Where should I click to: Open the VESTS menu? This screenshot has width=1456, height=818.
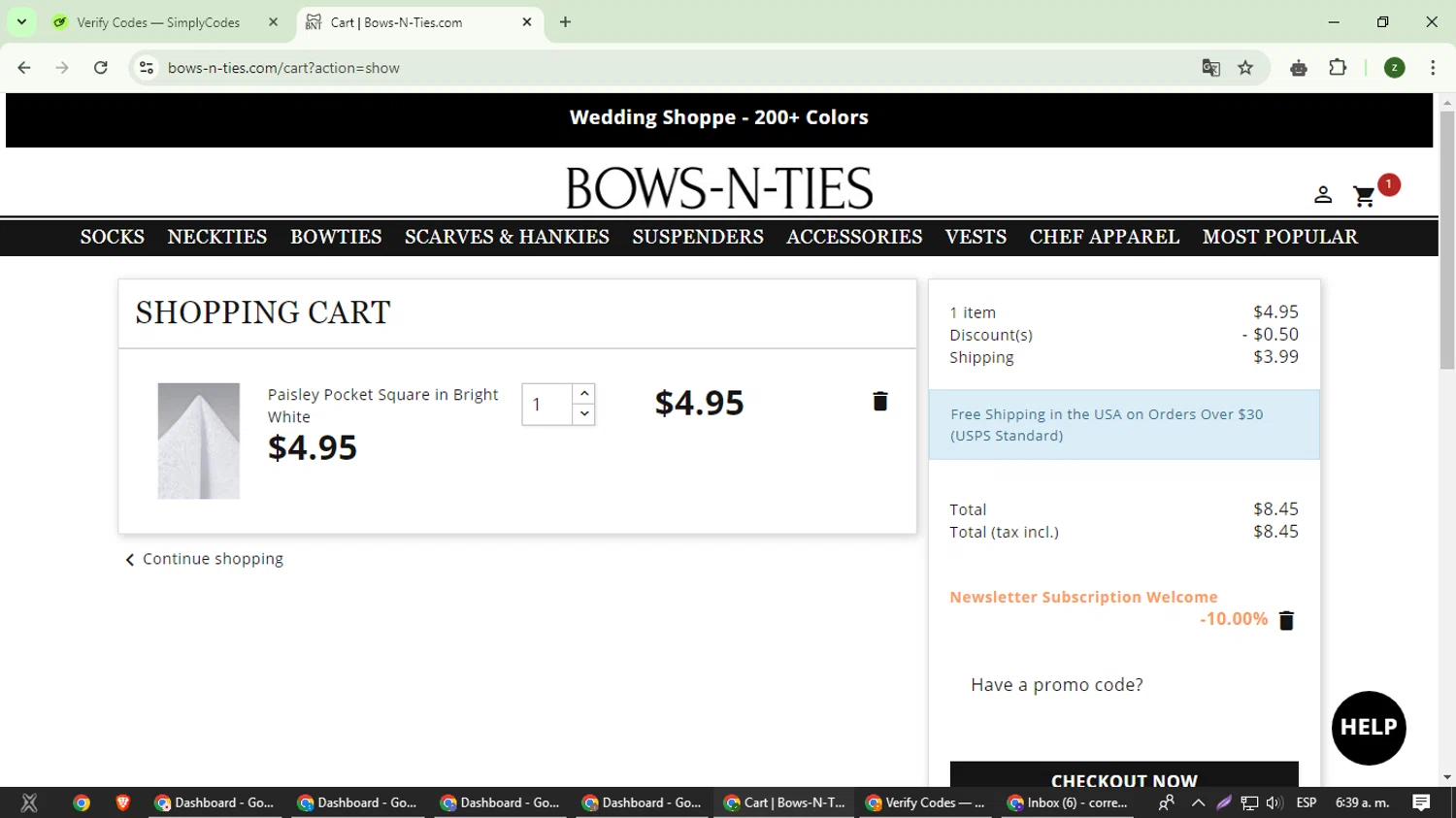point(976,237)
